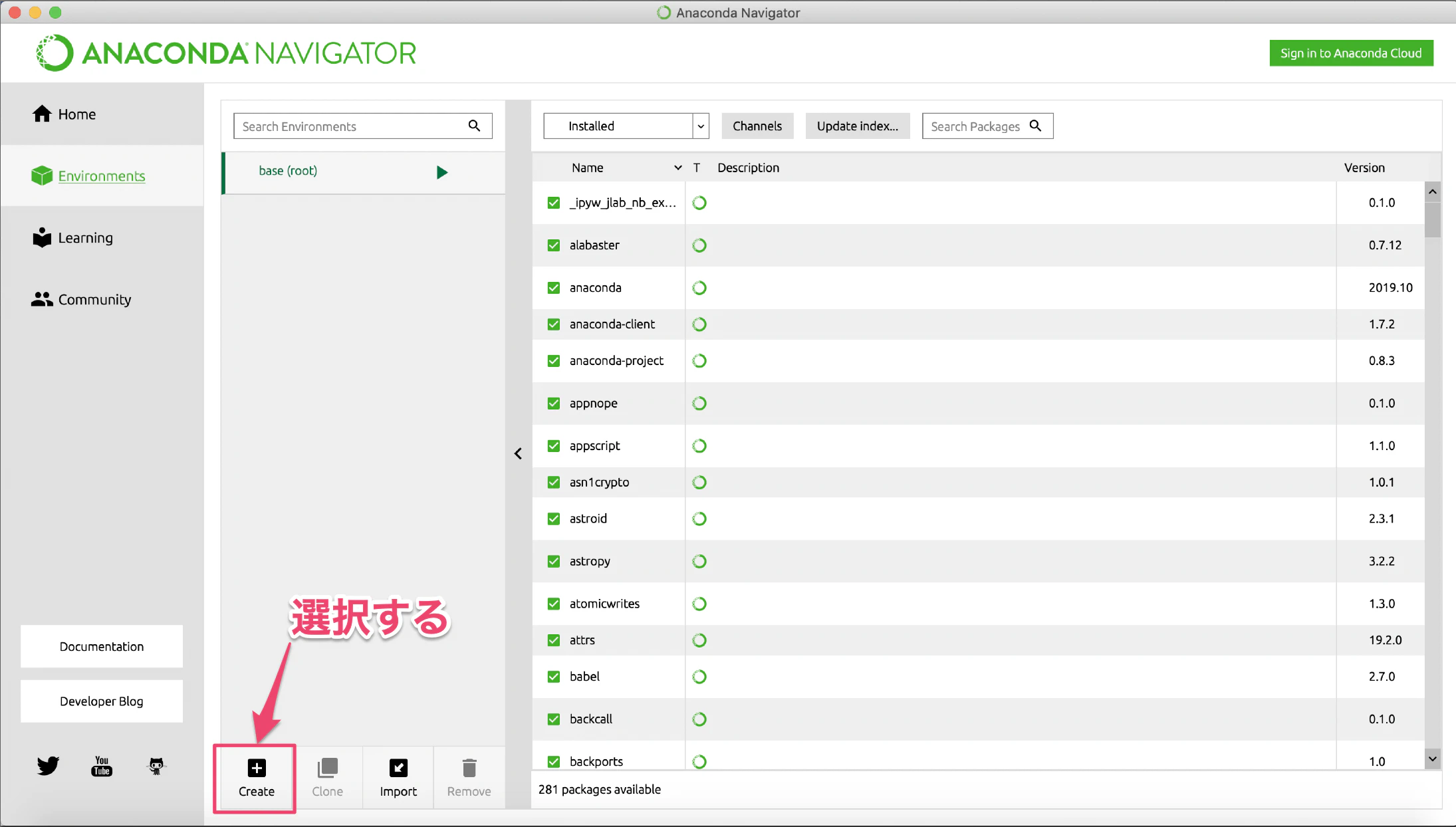Click the type icon for _ipyw_jlab_nb_ex
The image size is (1456, 827).
[699, 203]
